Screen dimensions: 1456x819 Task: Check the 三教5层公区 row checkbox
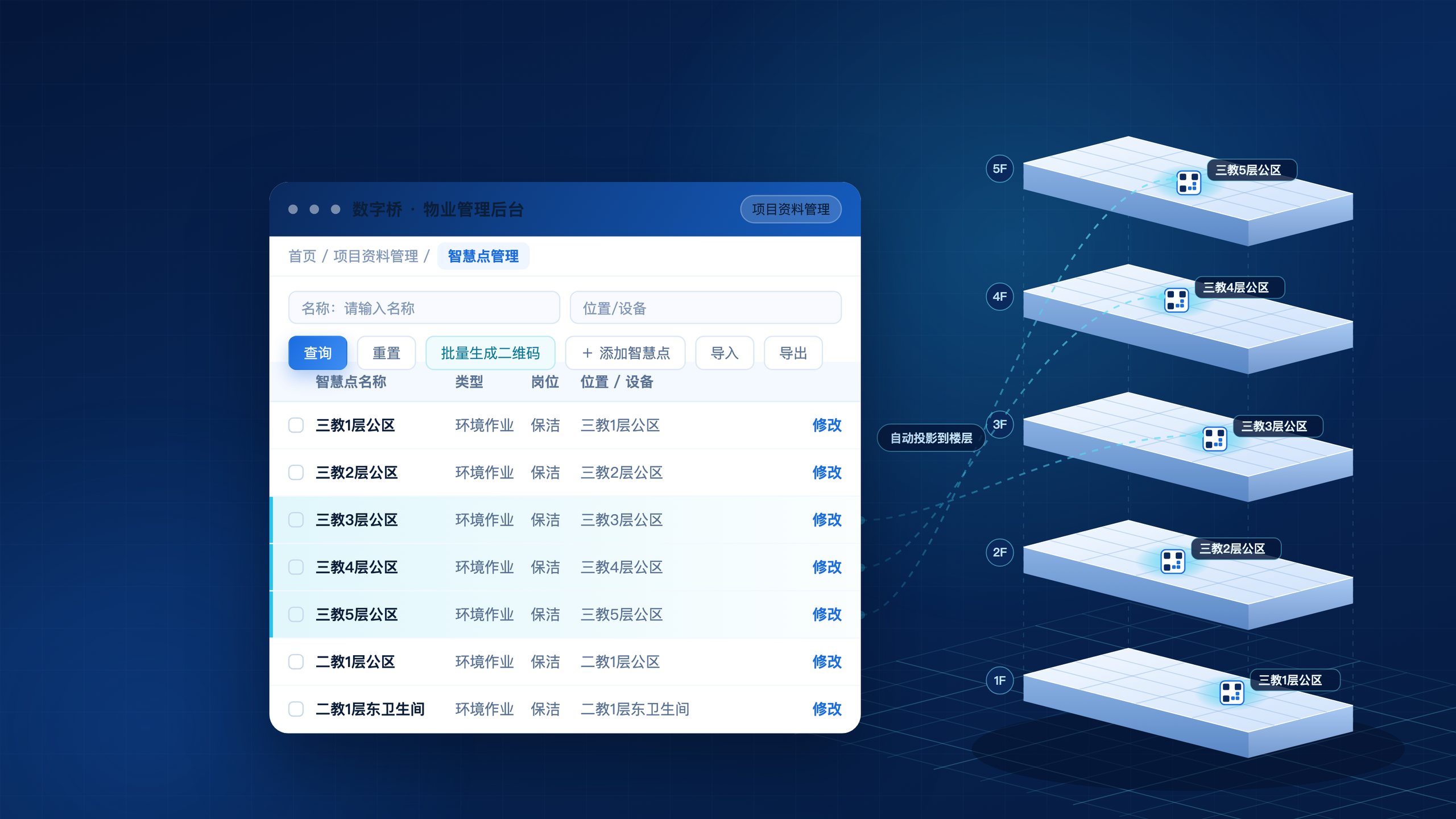click(x=296, y=614)
